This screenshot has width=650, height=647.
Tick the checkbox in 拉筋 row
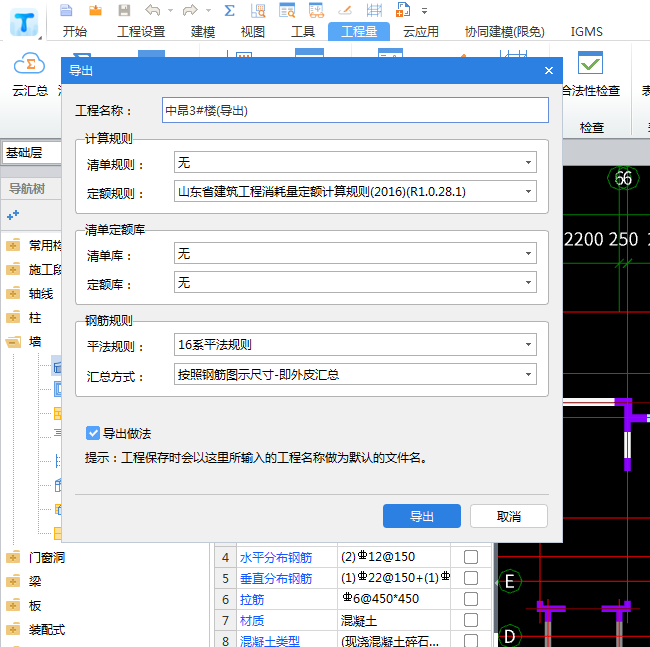pyautogui.click(x=471, y=599)
